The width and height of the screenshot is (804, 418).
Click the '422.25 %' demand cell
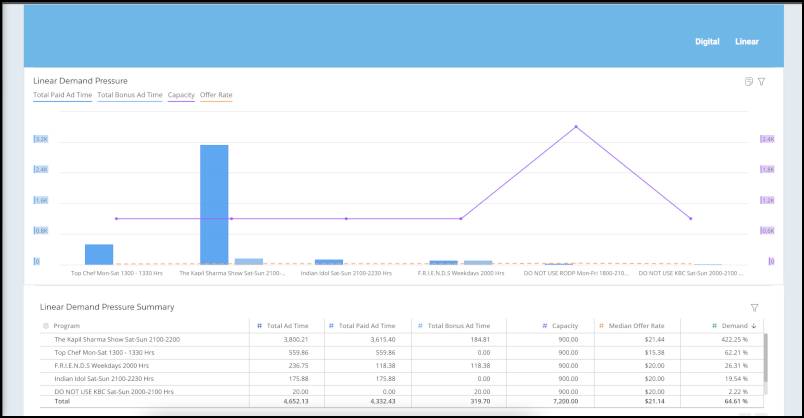point(734,340)
